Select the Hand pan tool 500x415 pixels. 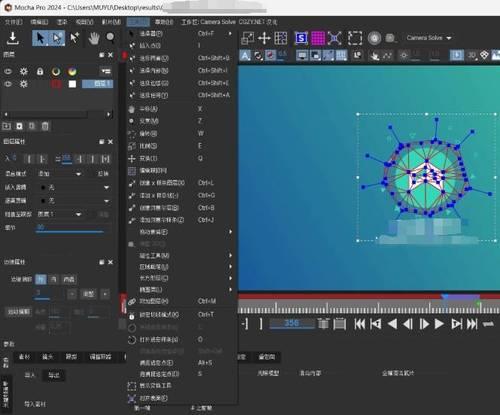(x=94, y=38)
